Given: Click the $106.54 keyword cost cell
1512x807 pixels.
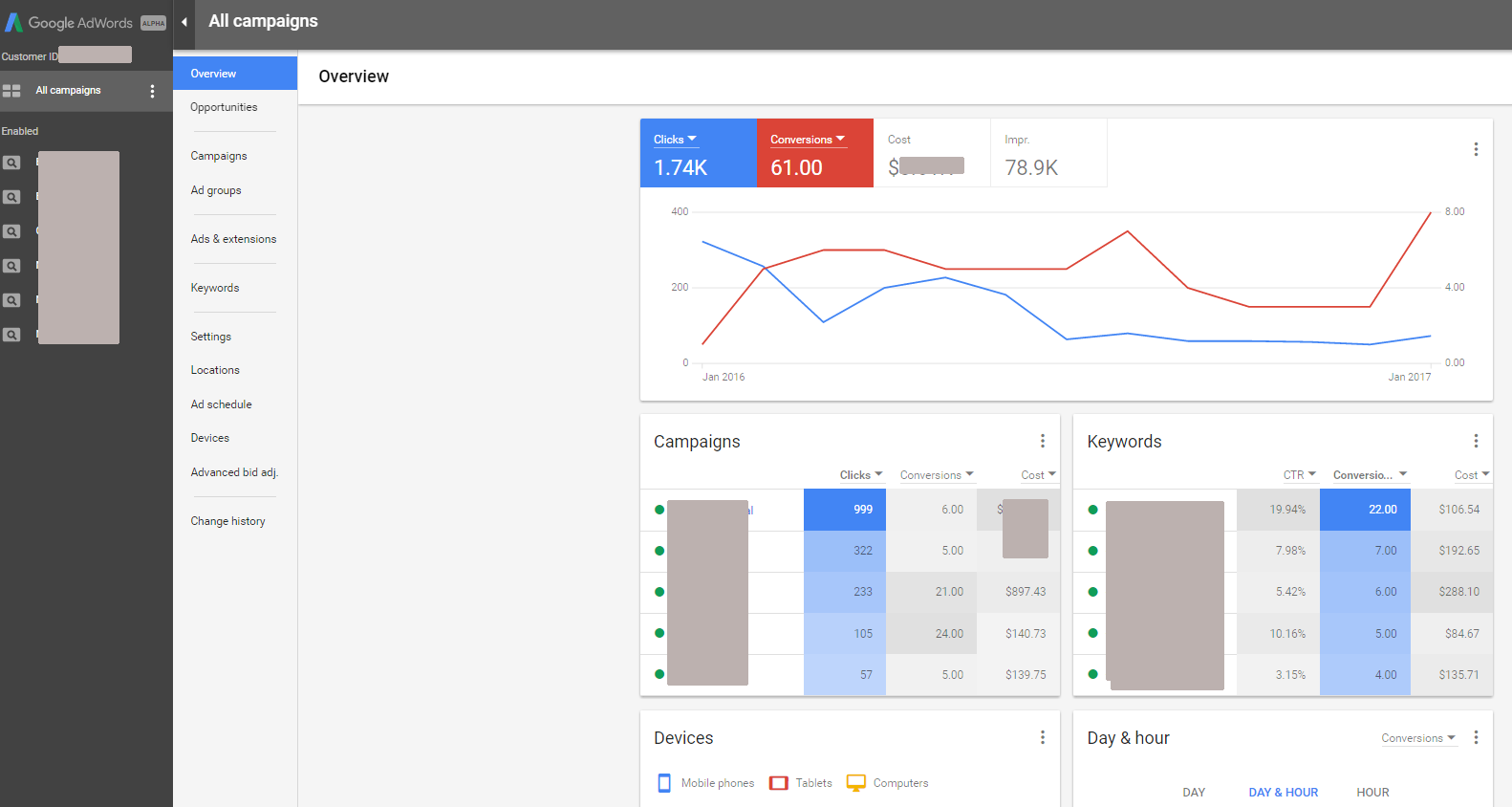Looking at the screenshot, I should pos(1451,510).
